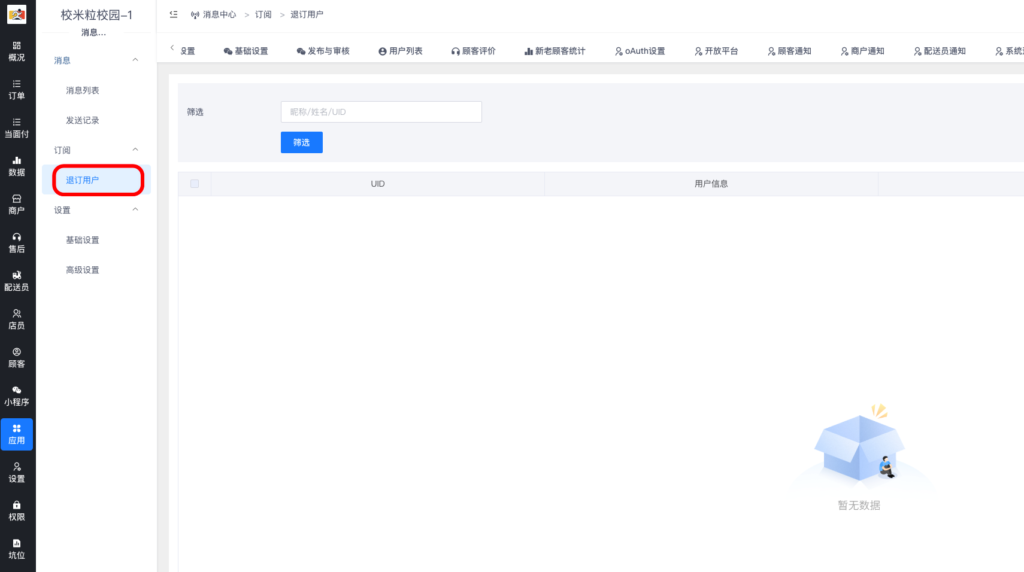
Task: Switch to the 商户通知 tab
Action: [x=863, y=51]
